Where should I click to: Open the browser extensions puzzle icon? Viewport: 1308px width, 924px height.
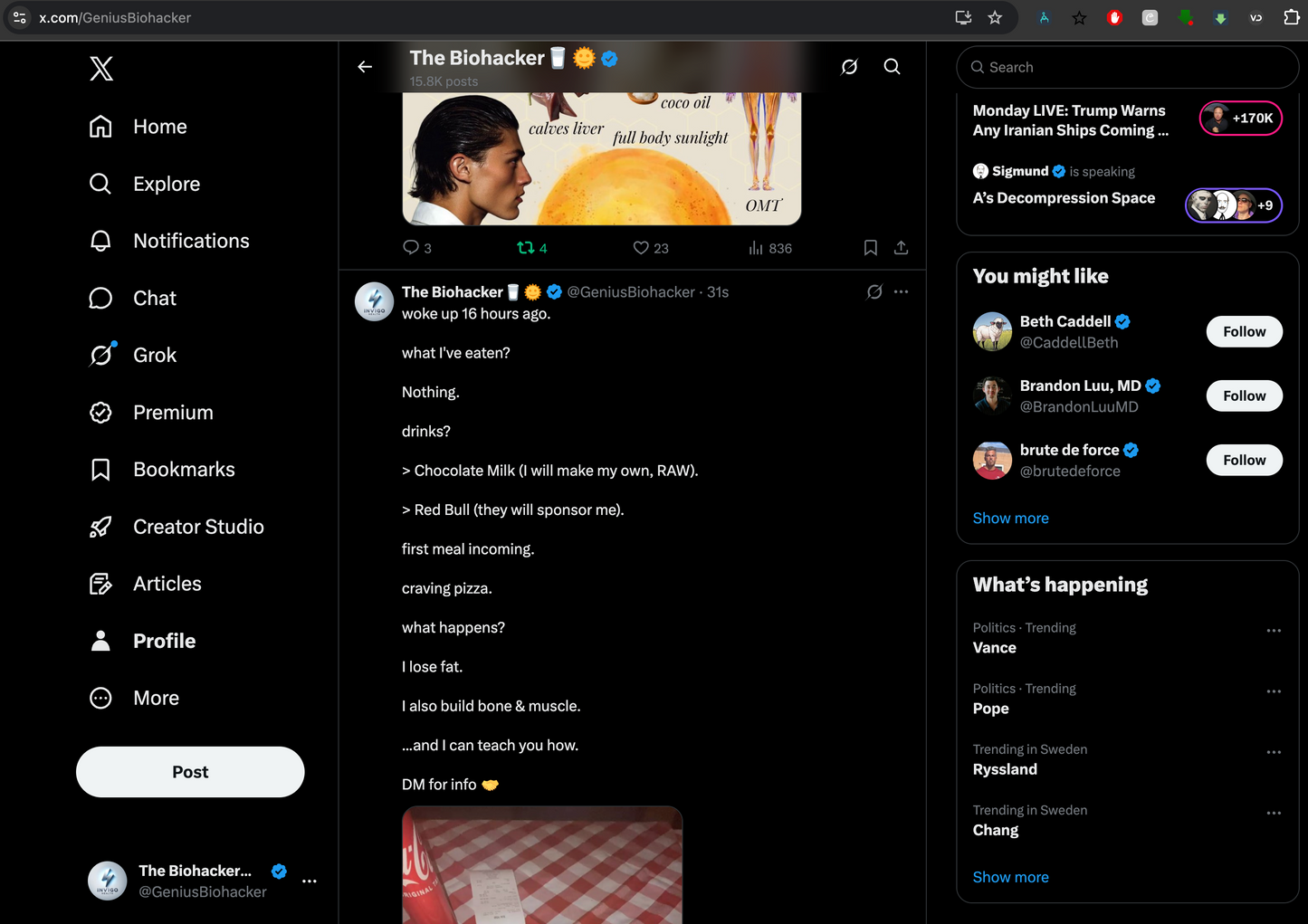click(x=1292, y=17)
